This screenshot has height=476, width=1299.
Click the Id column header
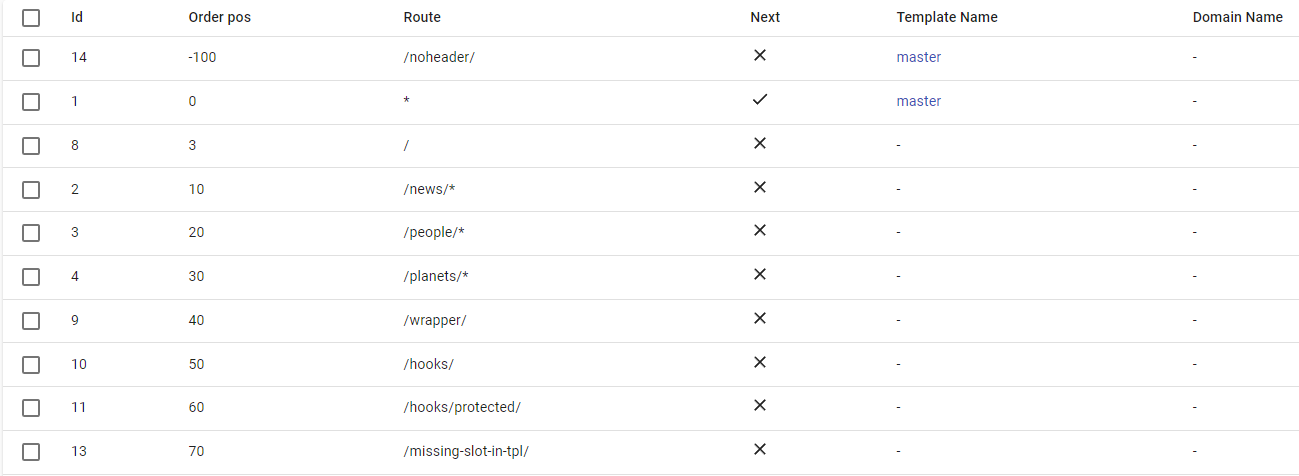pos(77,17)
